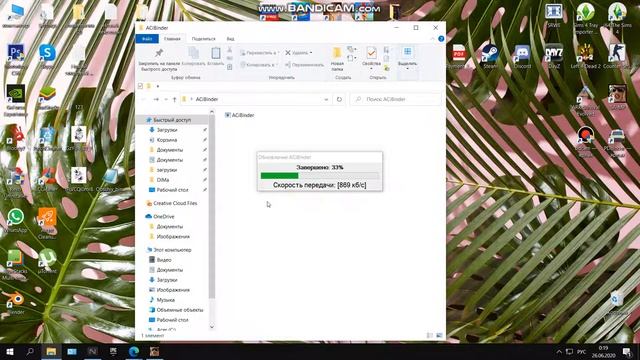Select Quick access in sidebar
640x360 pixels.
pos(172,120)
